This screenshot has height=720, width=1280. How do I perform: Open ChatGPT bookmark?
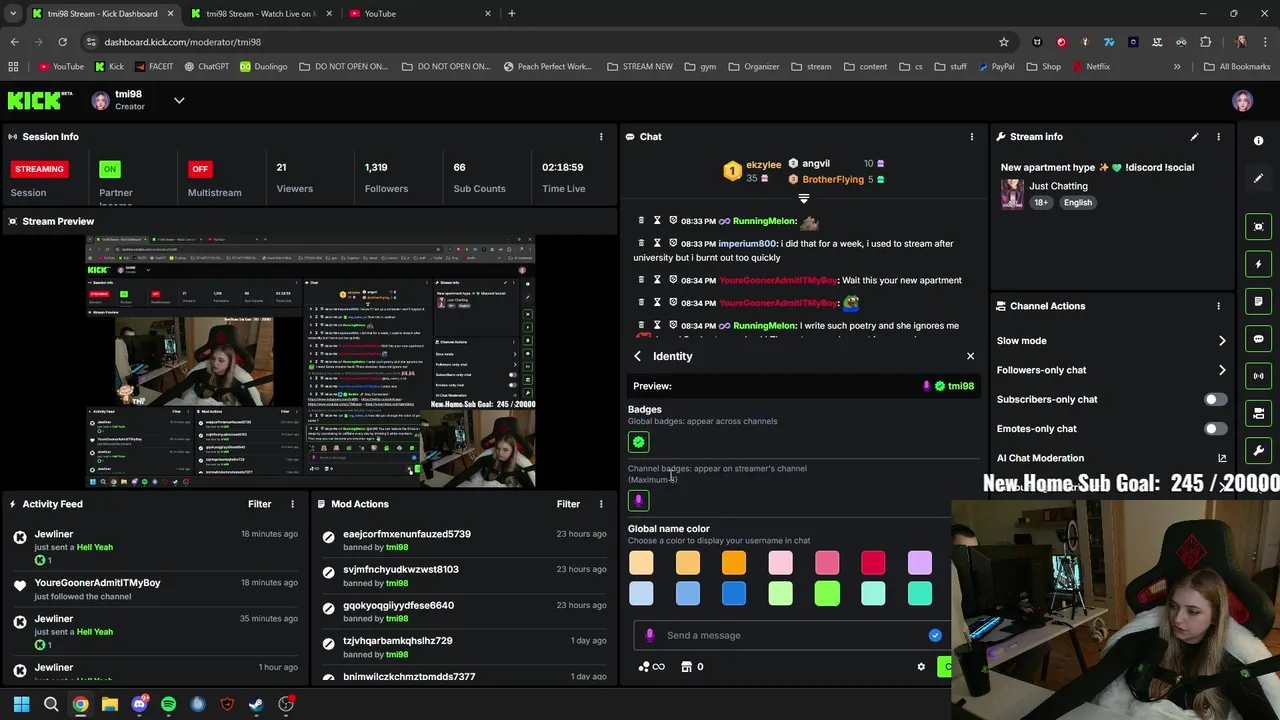click(206, 67)
